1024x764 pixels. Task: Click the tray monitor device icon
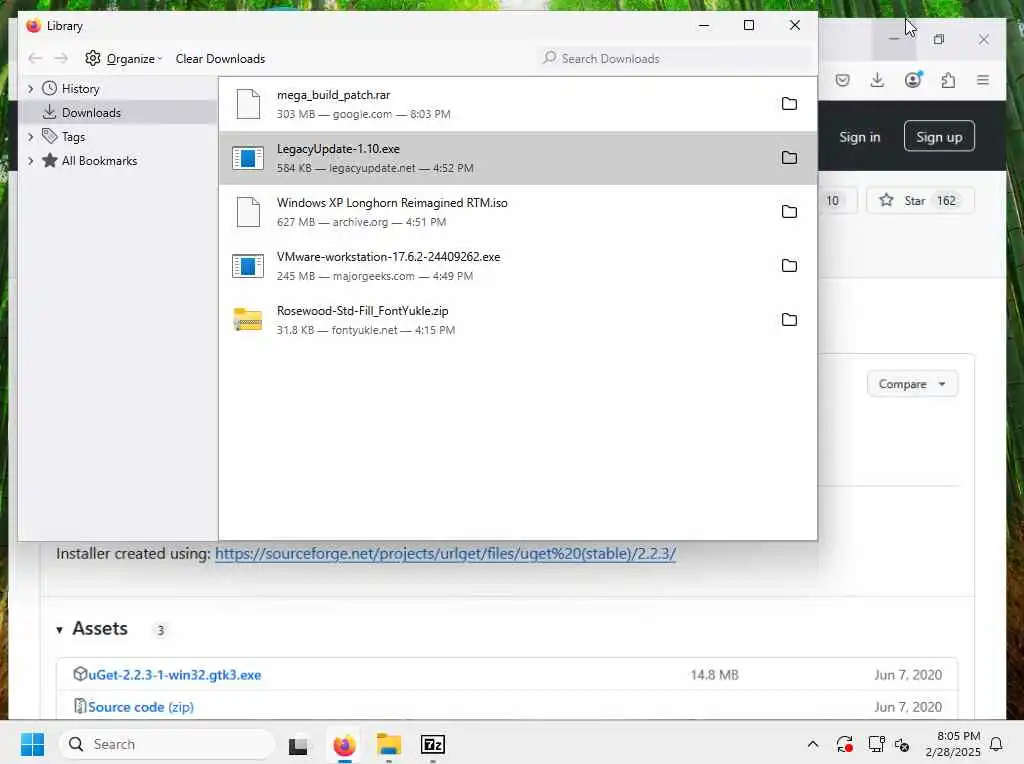click(876, 744)
